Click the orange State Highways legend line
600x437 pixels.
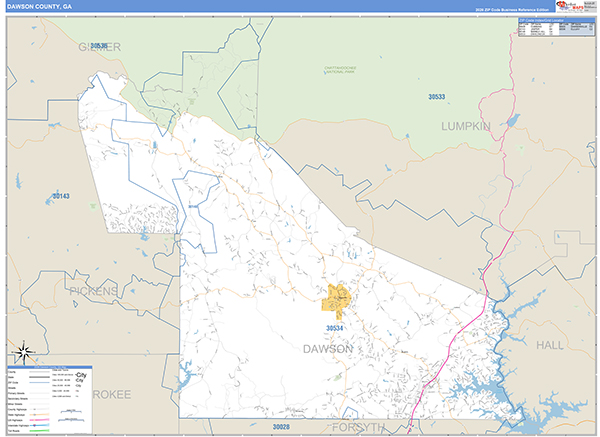pyautogui.click(x=39, y=414)
